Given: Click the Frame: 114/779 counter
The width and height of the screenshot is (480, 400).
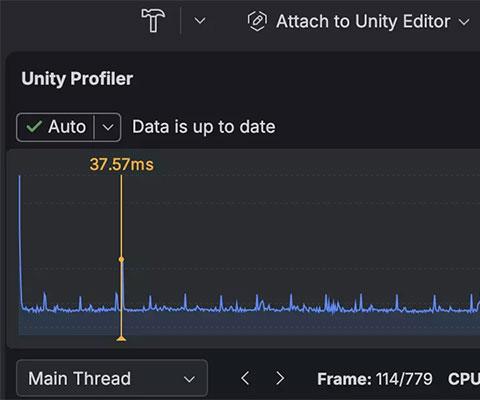Looking at the screenshot, I should 375,379.
